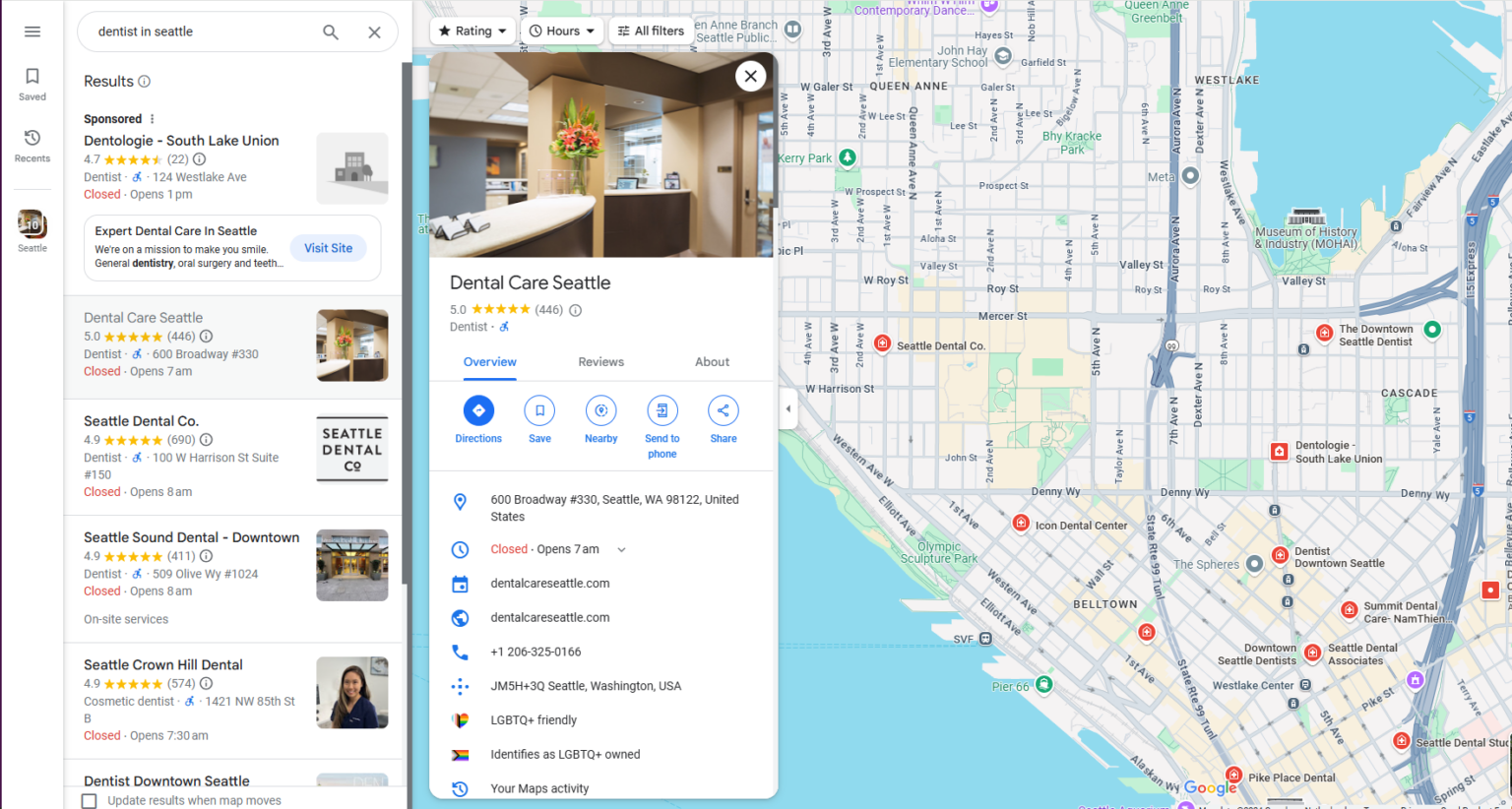Switch to the Reviews tab

point(600,361)
